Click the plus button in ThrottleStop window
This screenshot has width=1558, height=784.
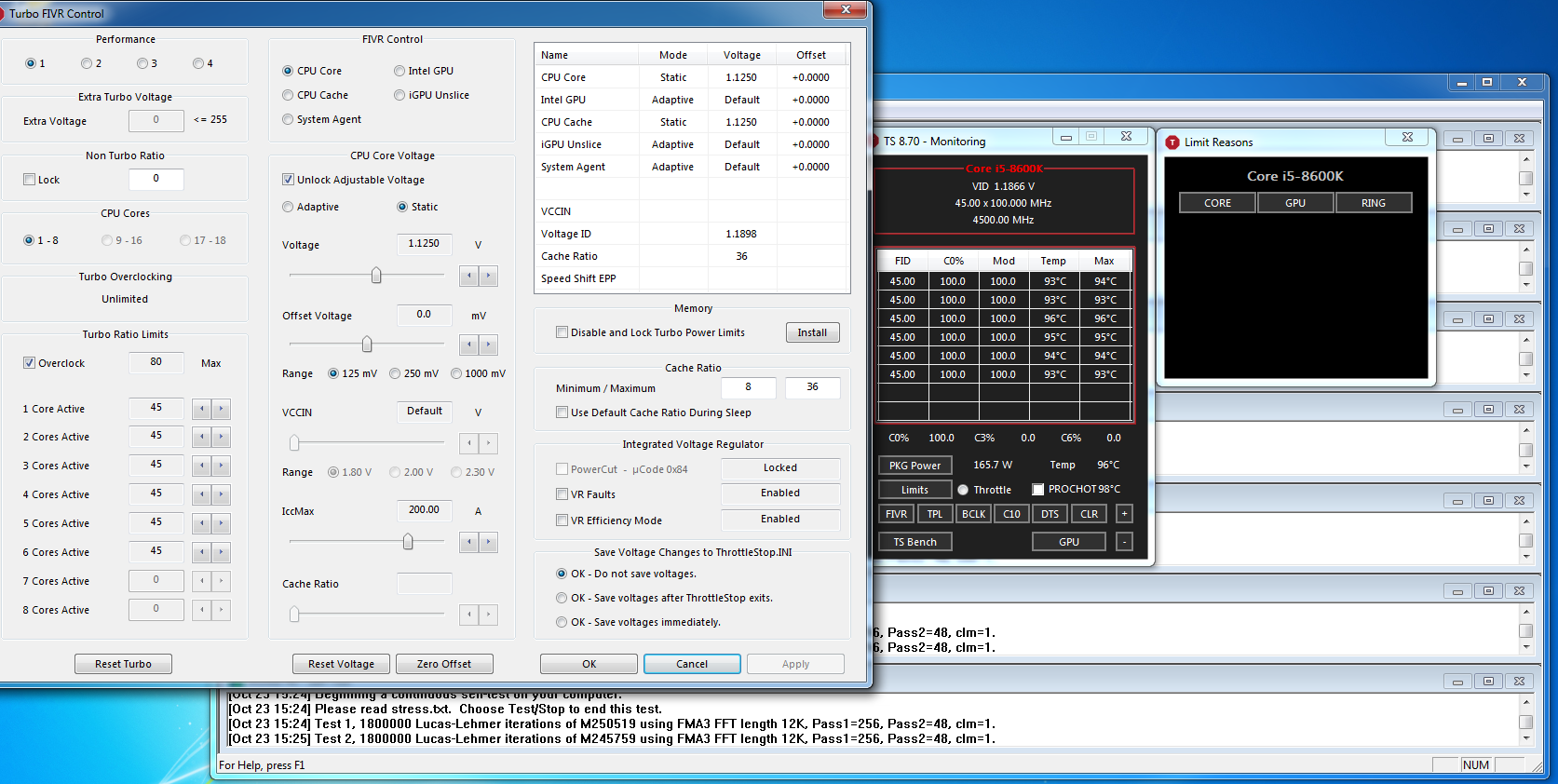(1124, 514)
